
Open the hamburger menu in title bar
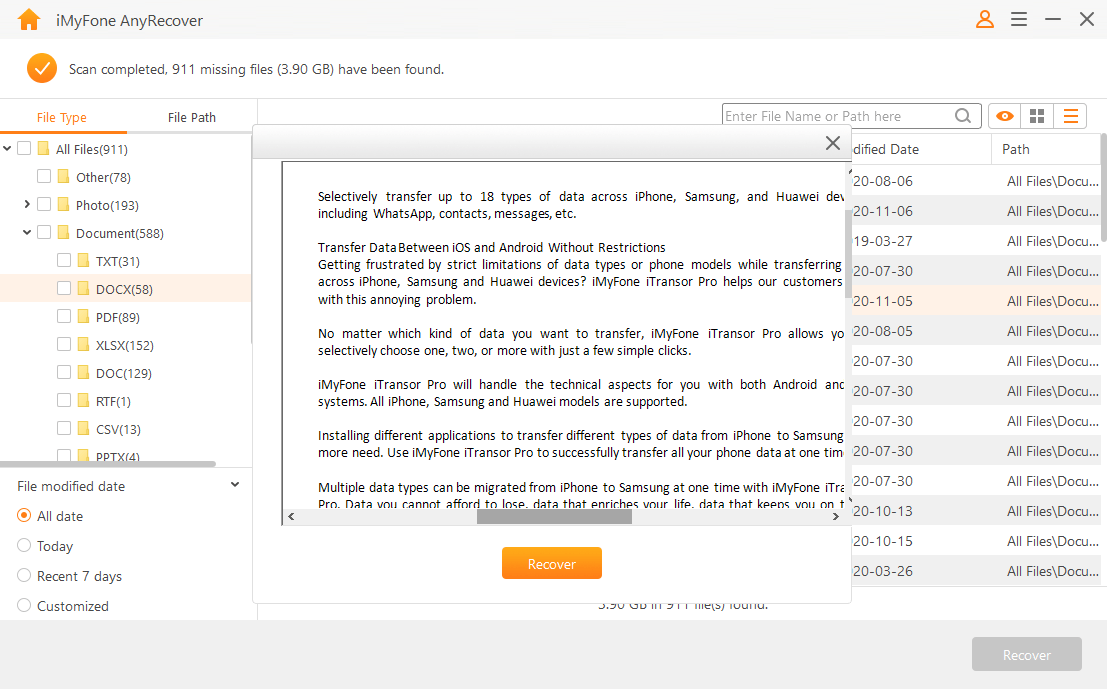pos(1018,19)
